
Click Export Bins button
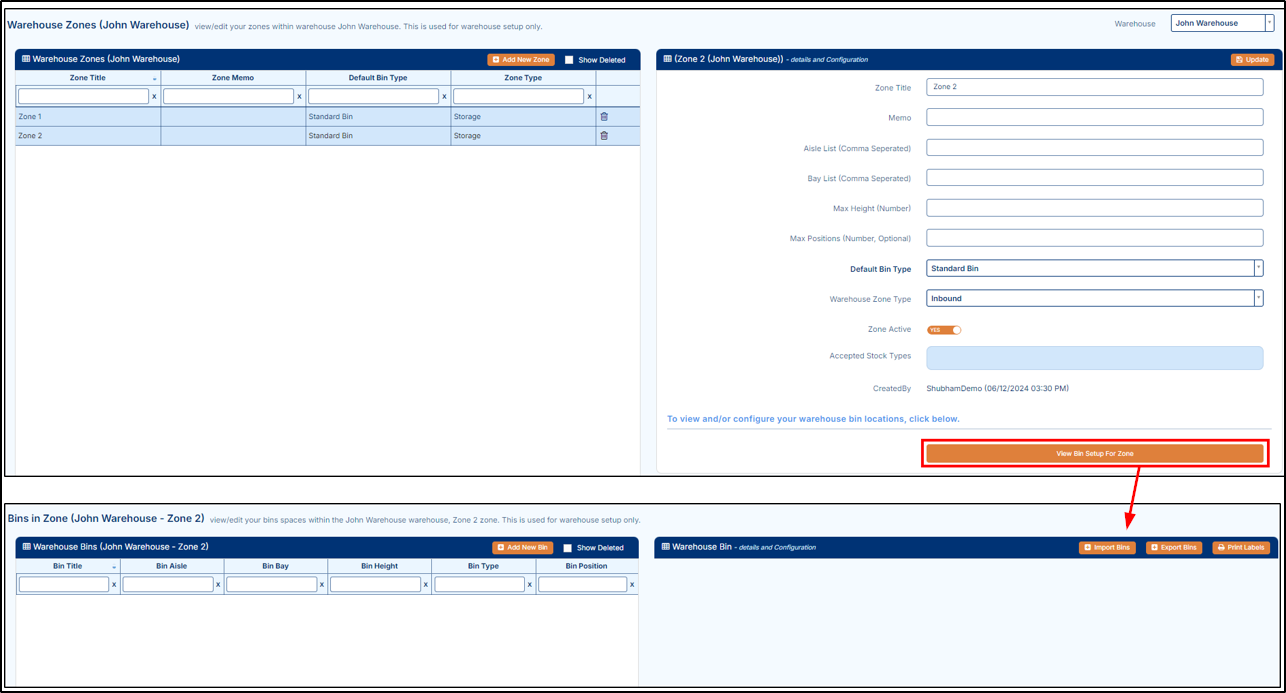(x=1174, y=548)
